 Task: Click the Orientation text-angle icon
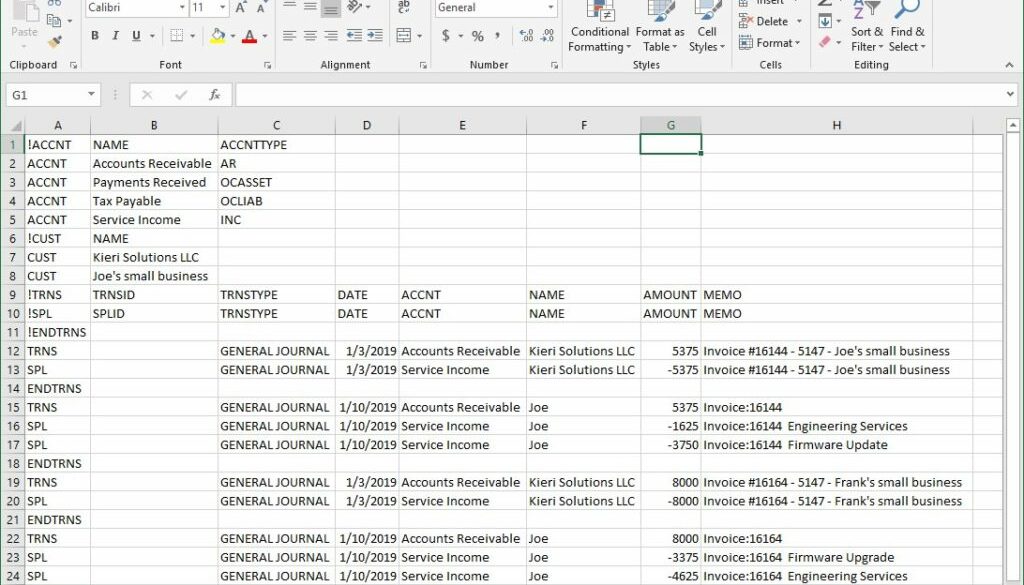[355, 7]
